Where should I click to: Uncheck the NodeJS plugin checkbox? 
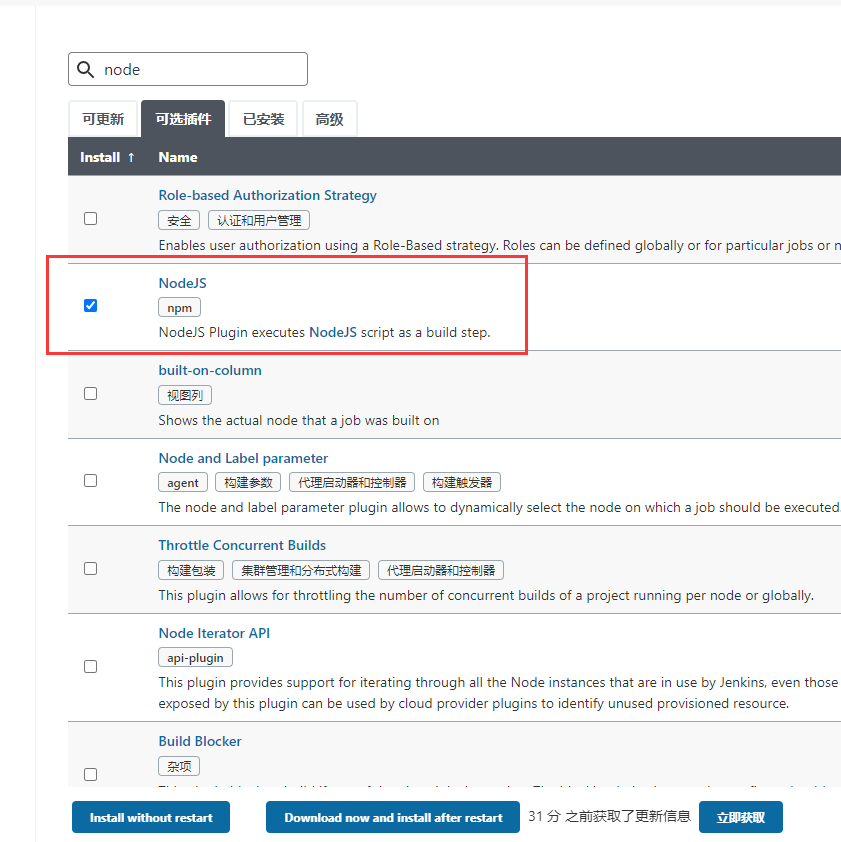pos(91,305)
